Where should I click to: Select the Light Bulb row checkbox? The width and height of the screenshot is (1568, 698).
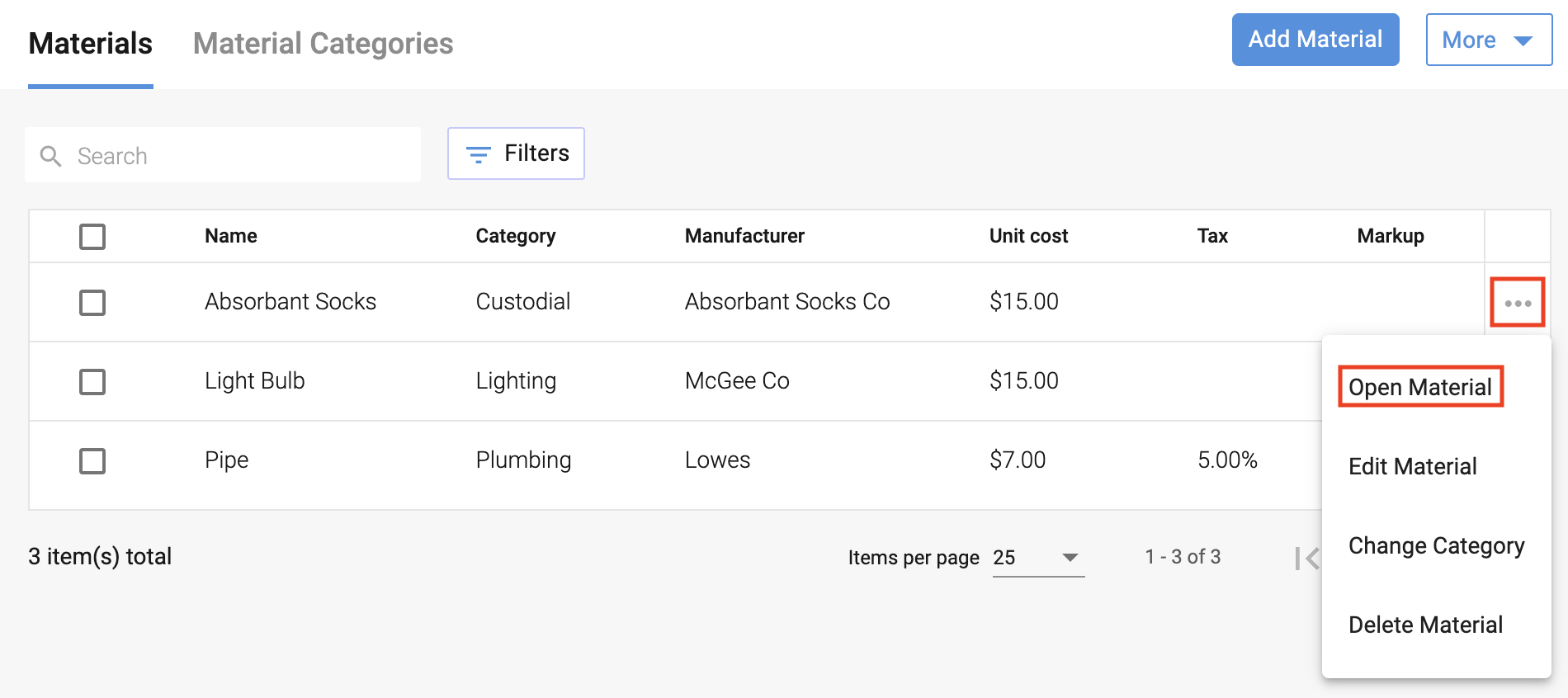pyautogui.click(x=92, y=382)
